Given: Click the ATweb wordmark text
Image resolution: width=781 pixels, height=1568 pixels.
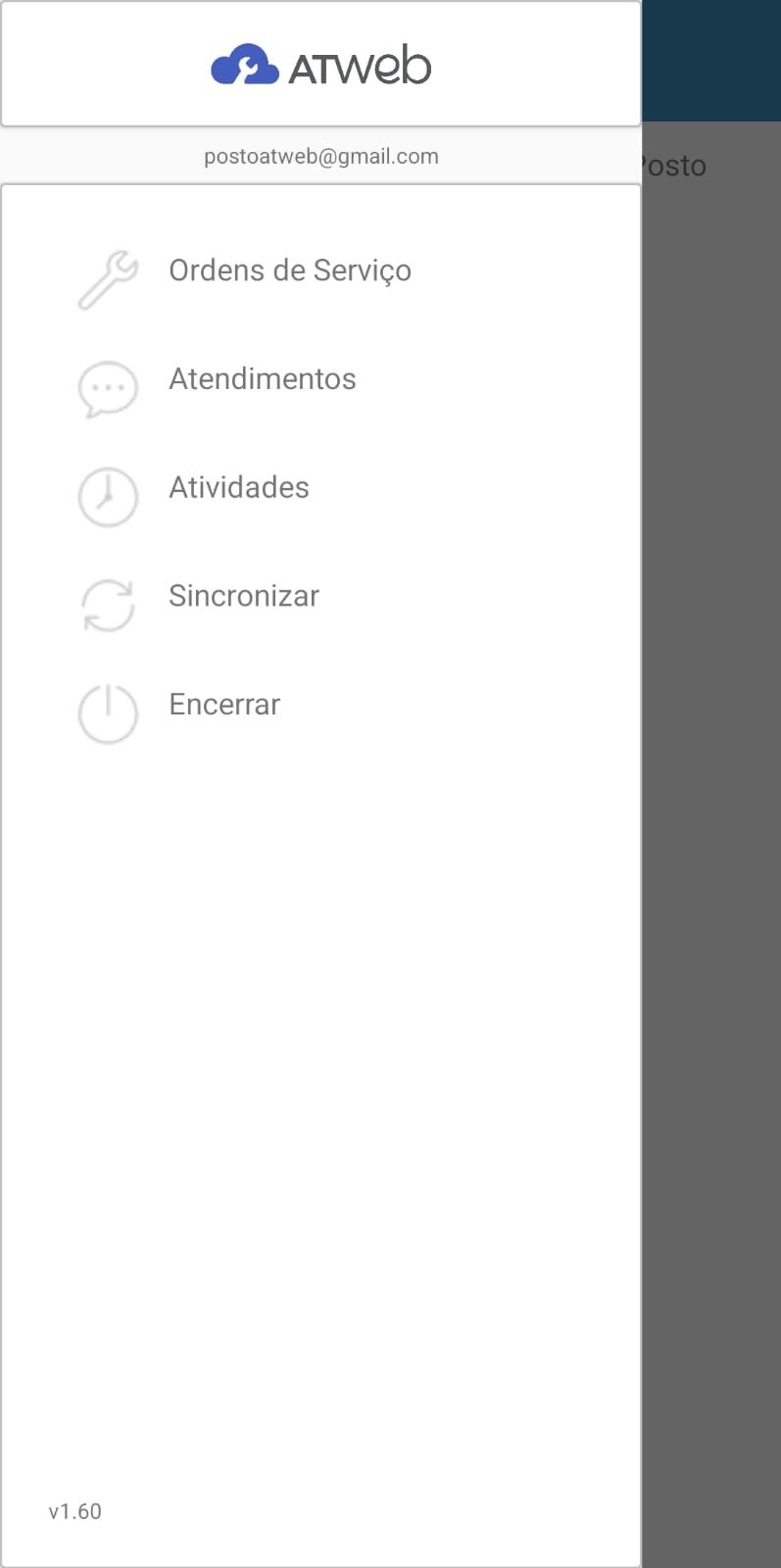Looking at the screenshot, I should pyautogui.click(x=360, y=67).
